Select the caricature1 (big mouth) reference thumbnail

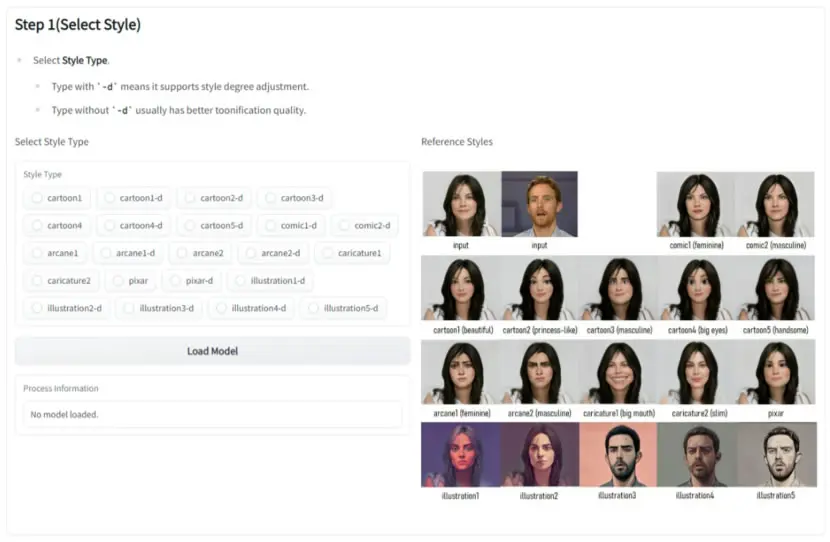coord(618,372)
